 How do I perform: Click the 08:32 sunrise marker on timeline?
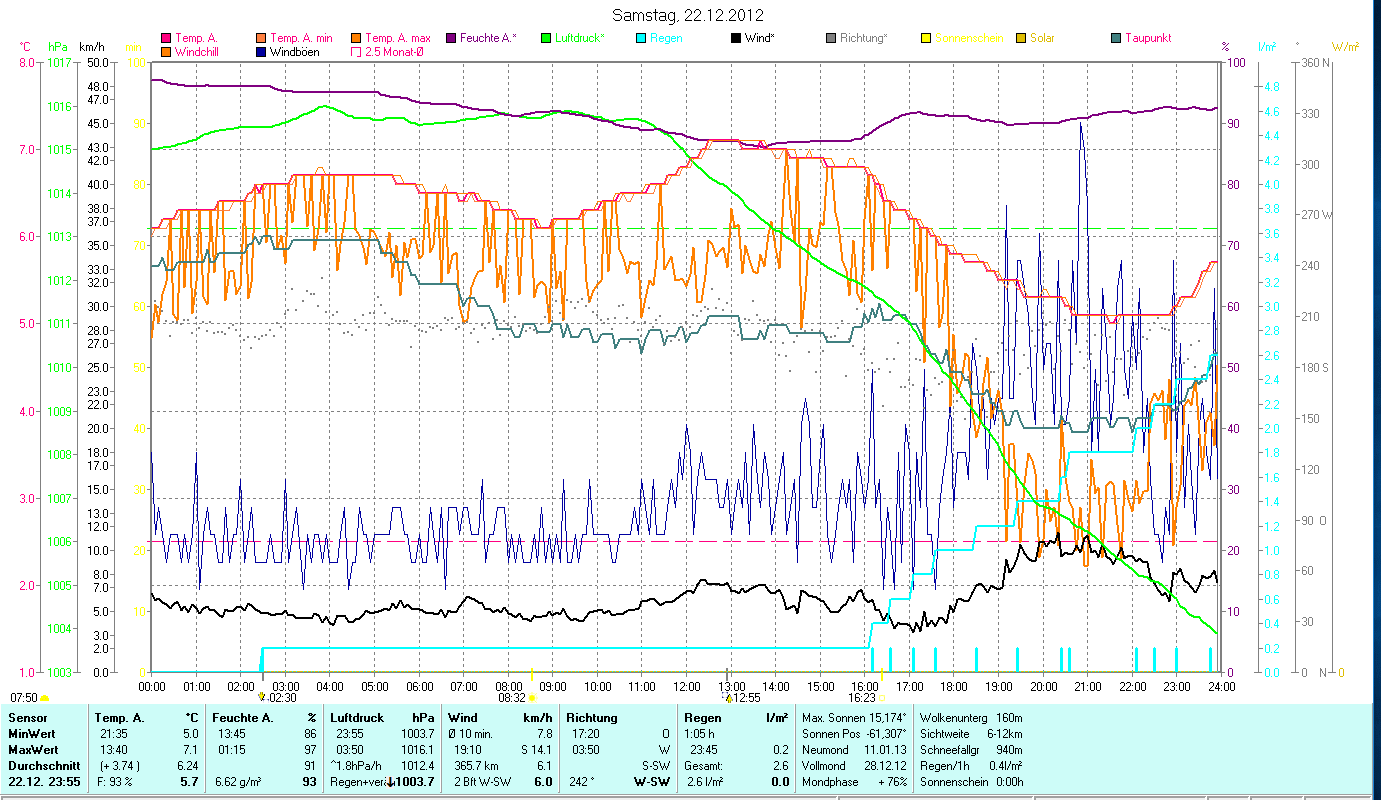click(532, 698)
